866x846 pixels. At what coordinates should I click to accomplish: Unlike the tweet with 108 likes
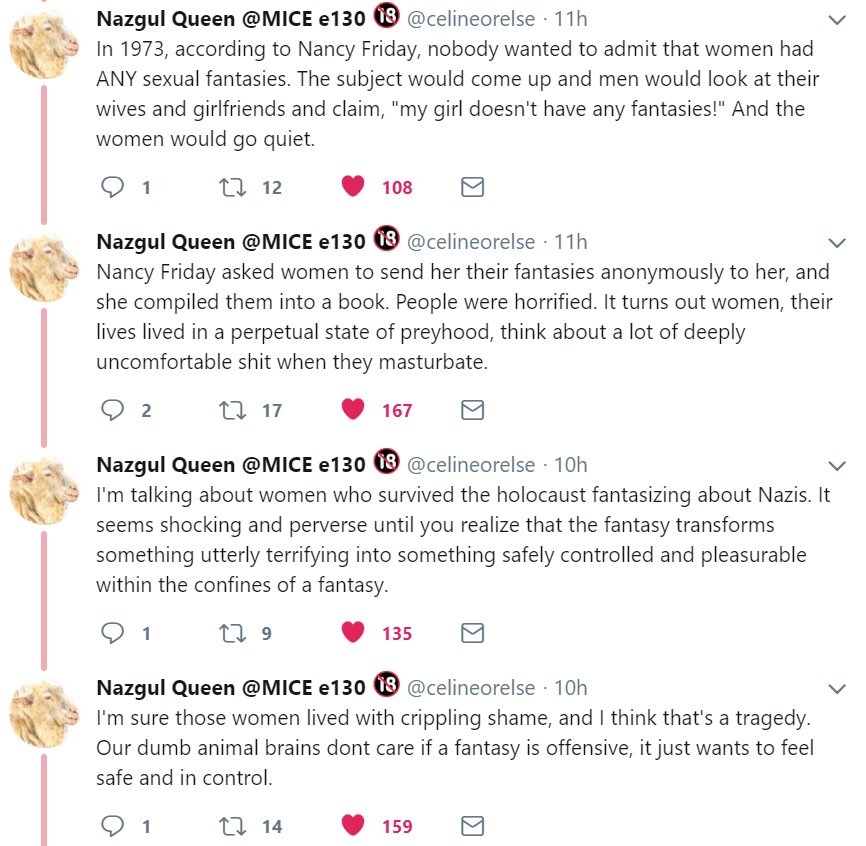(x=352, y=187)
